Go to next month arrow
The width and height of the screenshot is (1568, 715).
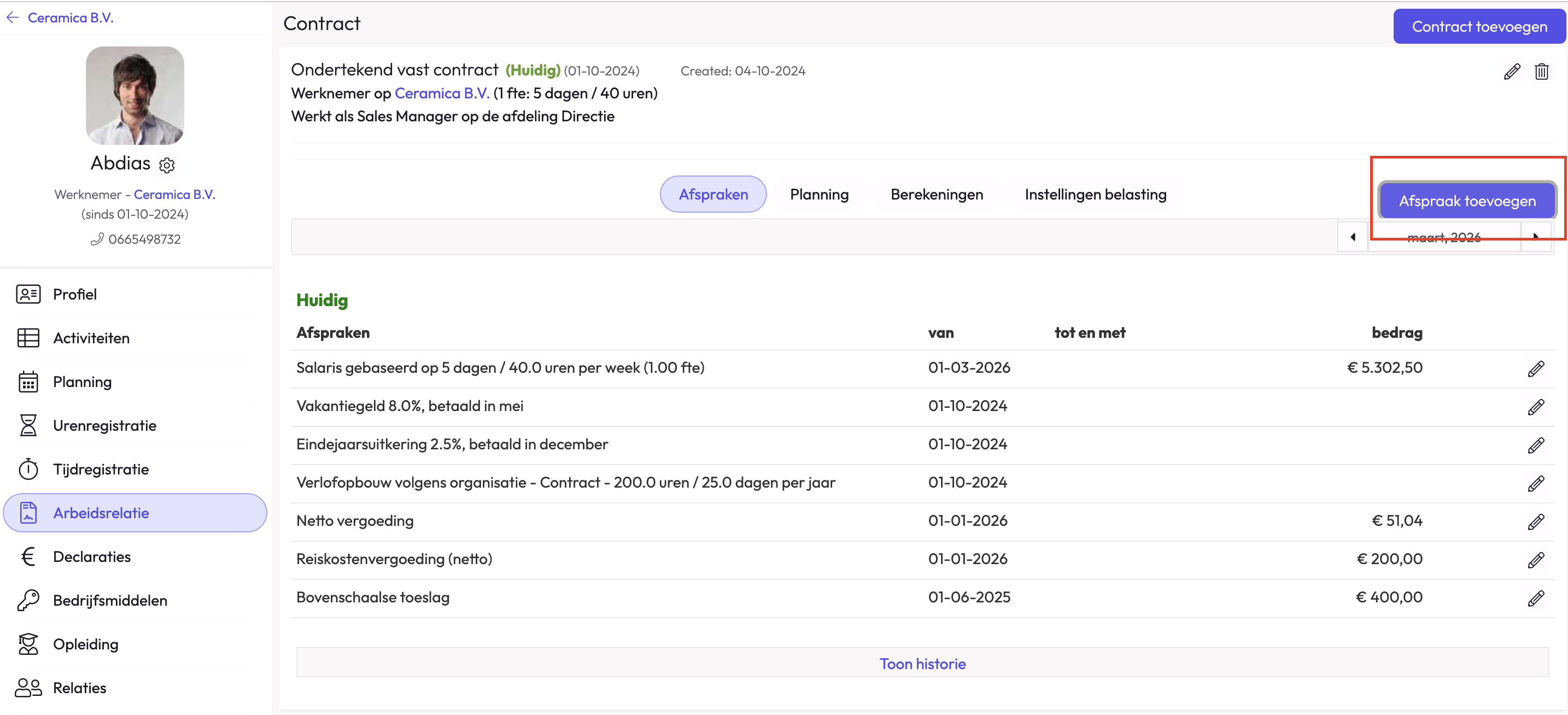click(x=1535, y=237)
